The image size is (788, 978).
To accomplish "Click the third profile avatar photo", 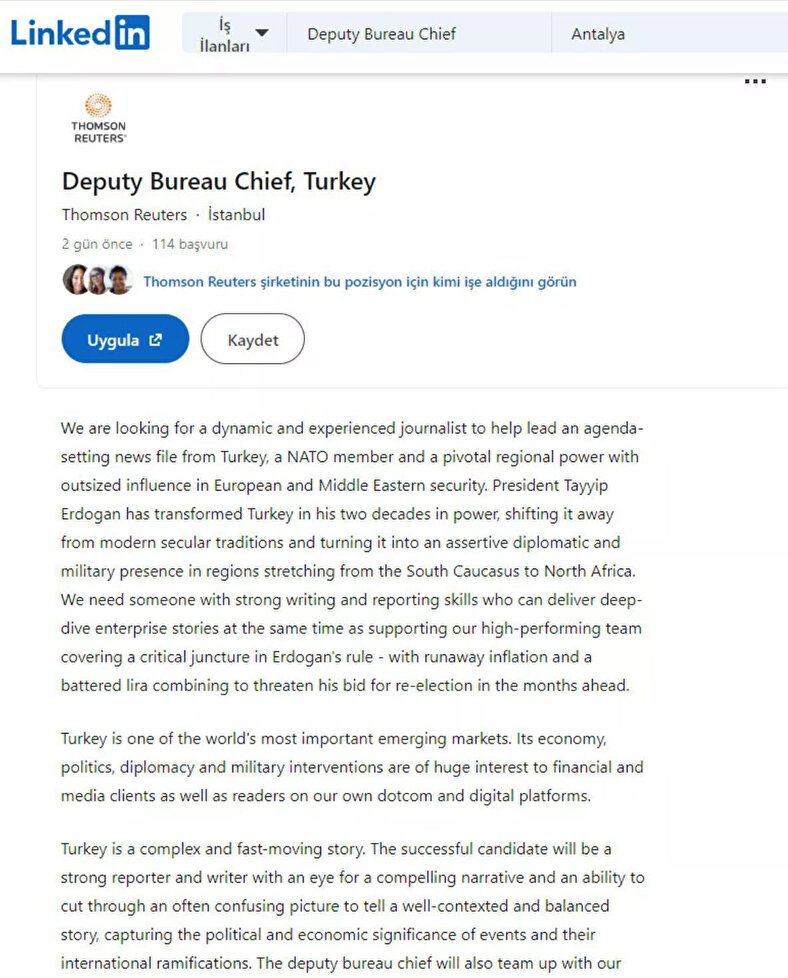I will [x=119, y=280].
